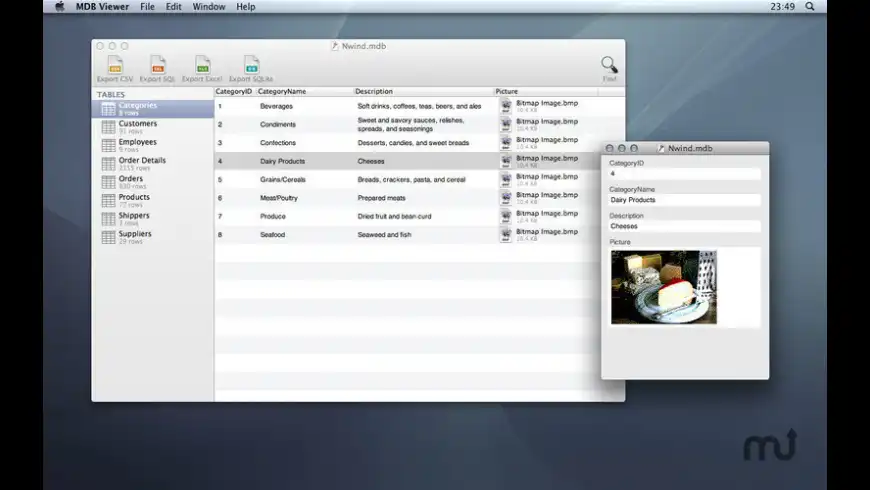Open the Window menu
This screenshot has width=870, height=490.
click(x=208, y=6)
